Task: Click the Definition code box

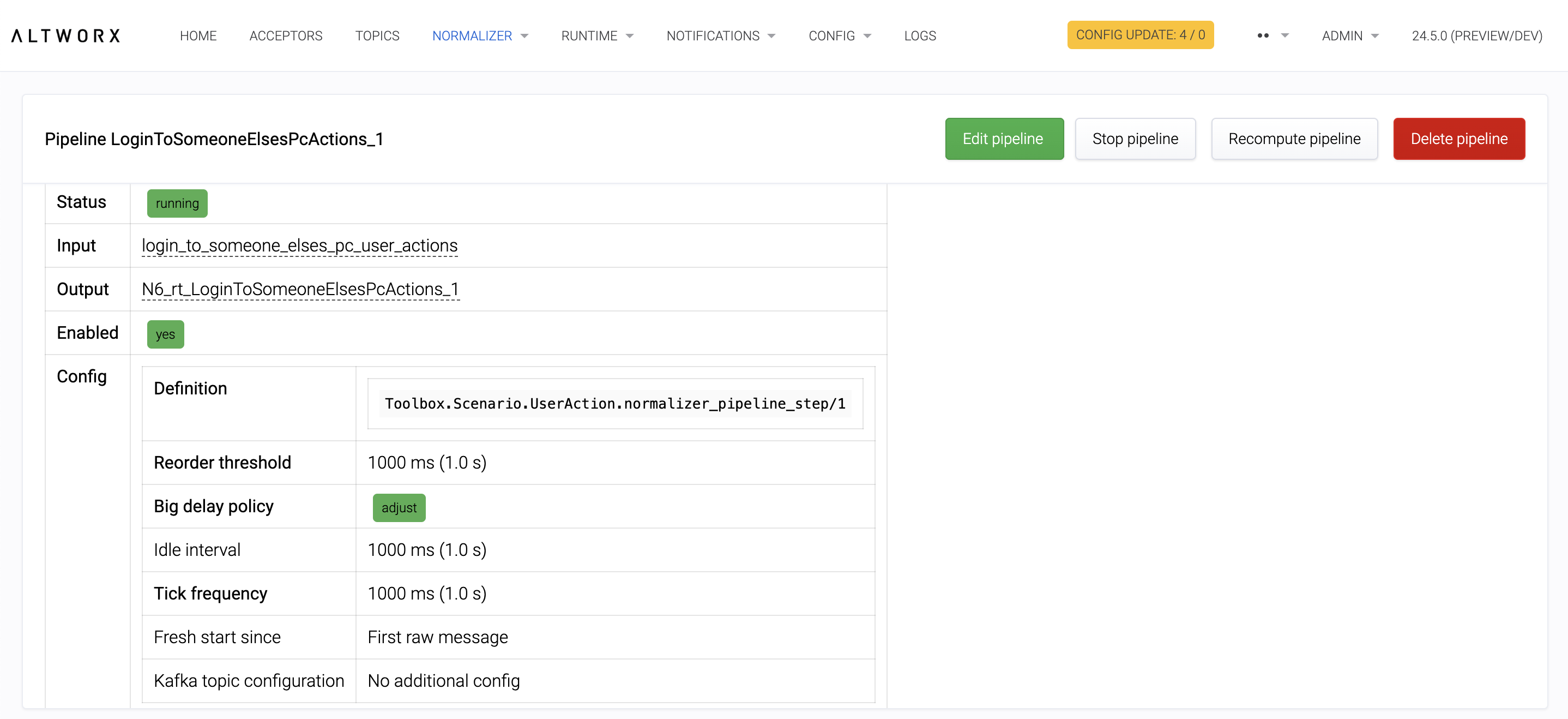Action: click(615, 404)
